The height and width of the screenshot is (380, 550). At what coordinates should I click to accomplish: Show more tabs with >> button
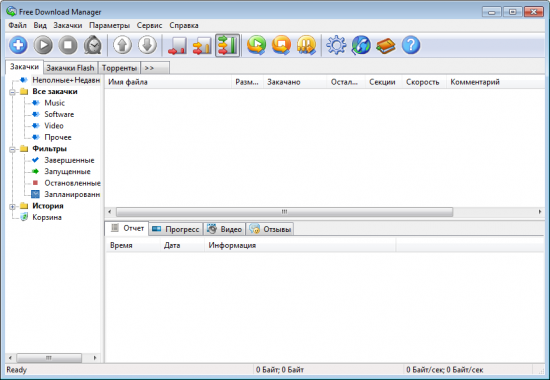(155, 68)
